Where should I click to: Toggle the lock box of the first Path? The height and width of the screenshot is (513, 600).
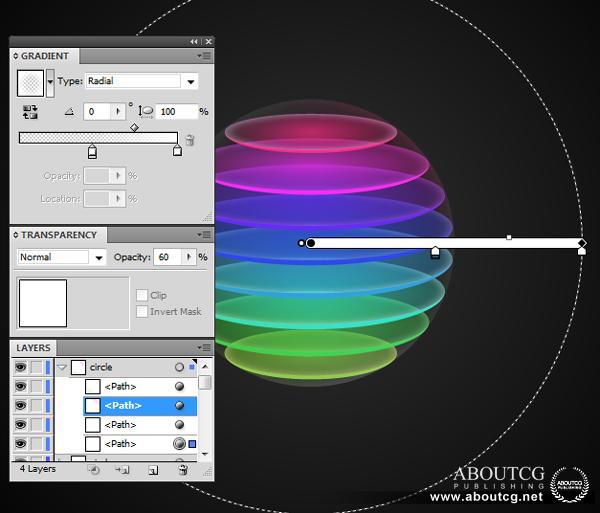[x=36, y=386]
